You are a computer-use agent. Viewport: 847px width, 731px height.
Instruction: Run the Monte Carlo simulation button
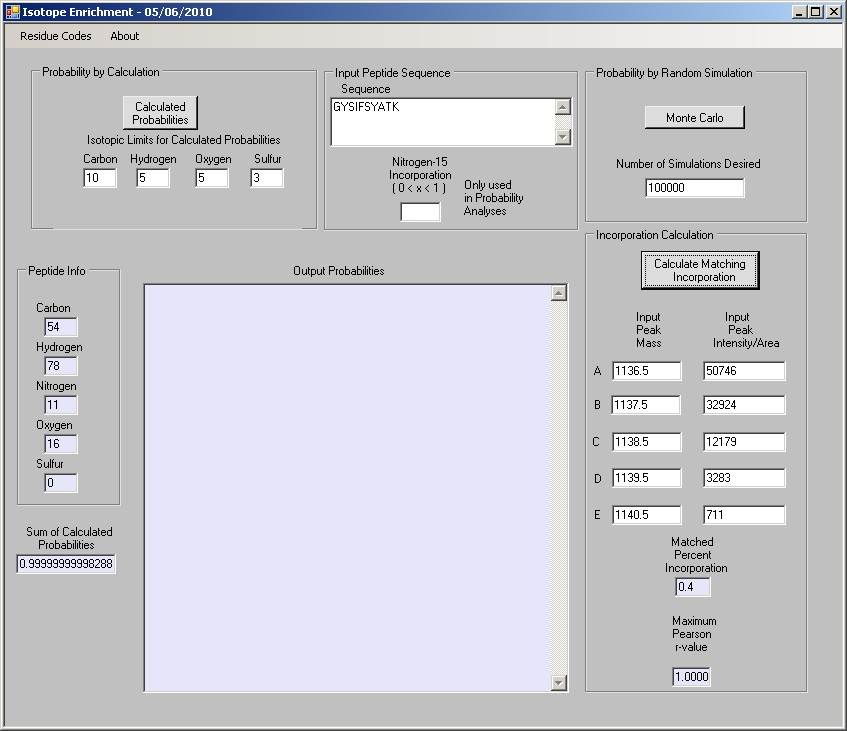click(x=694, y=118)
